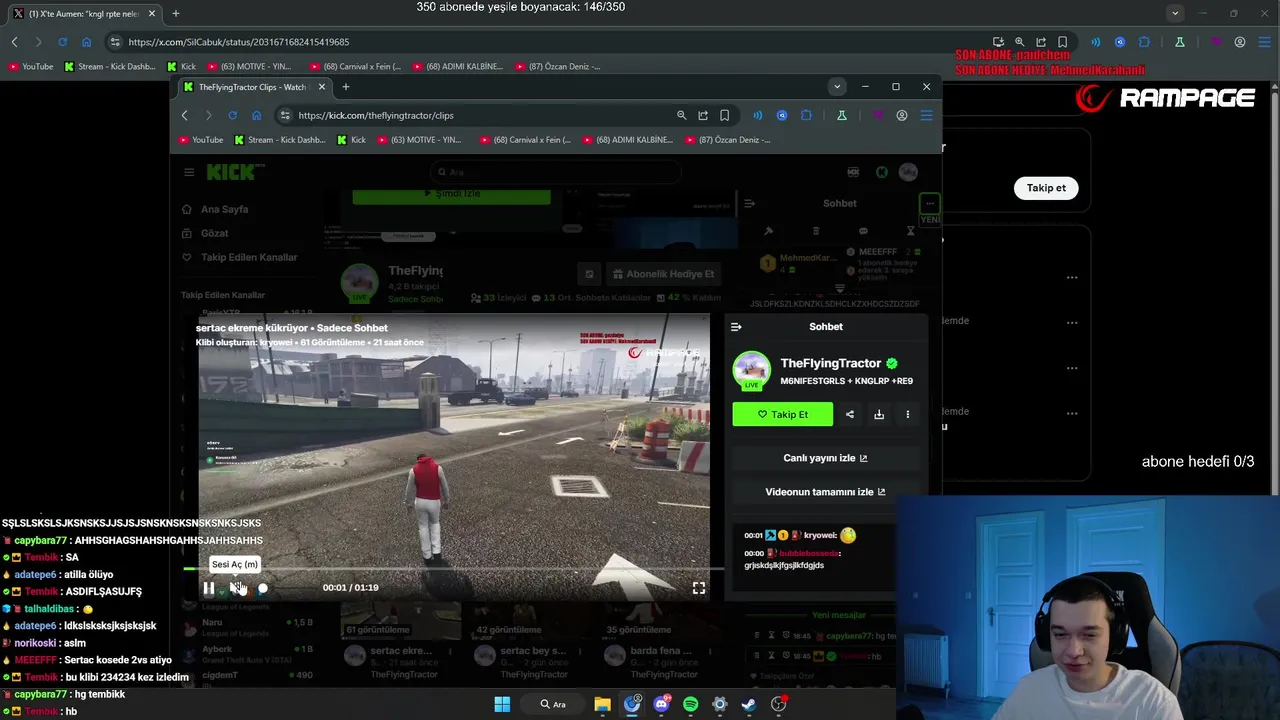Image resolution: width=1280 pixels, height=720 pixels.
Task: Open the Kick window browser menu
Action: (926, 115)
